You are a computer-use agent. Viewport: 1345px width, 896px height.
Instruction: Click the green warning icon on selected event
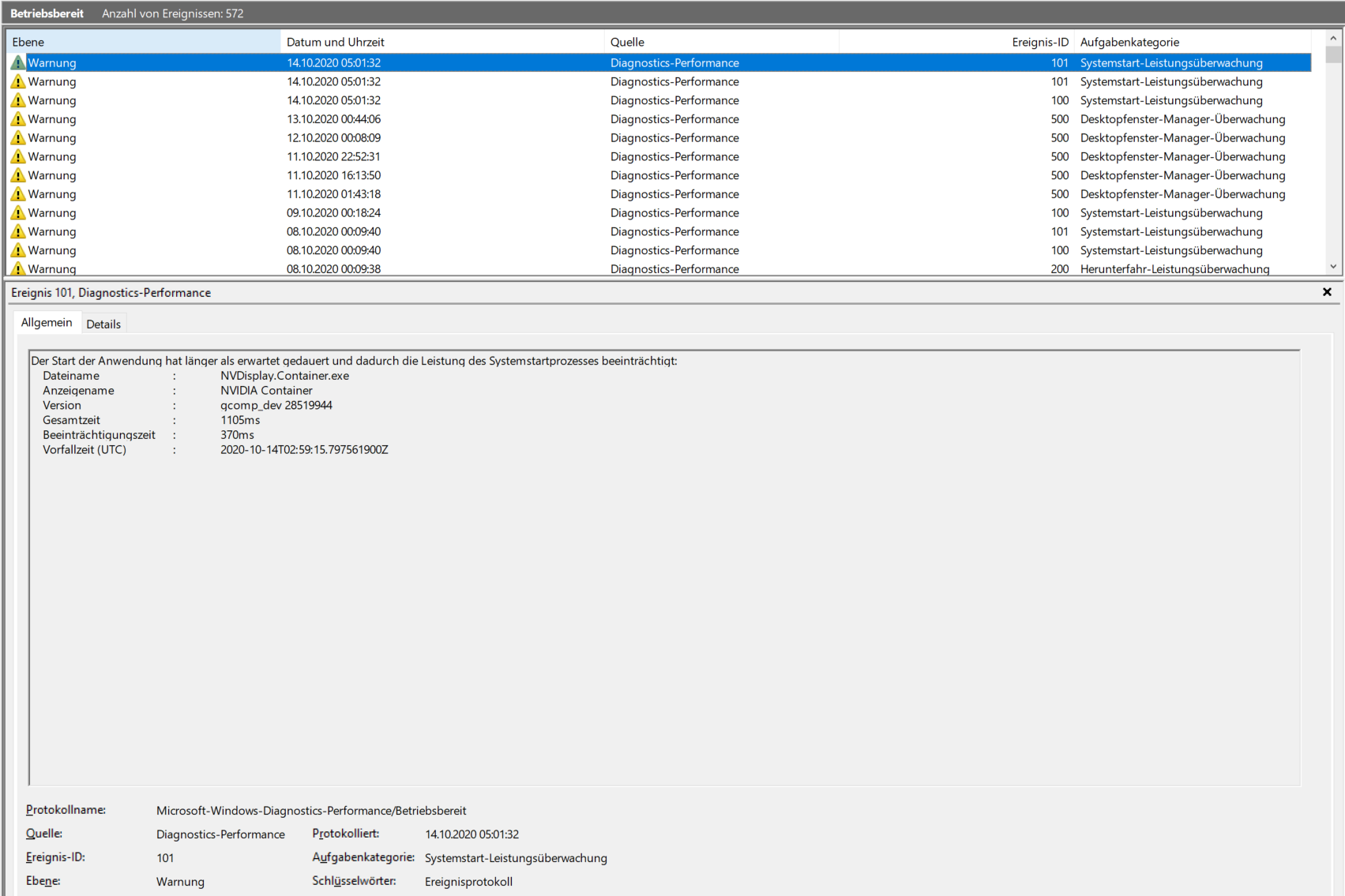tap(17, 62)
